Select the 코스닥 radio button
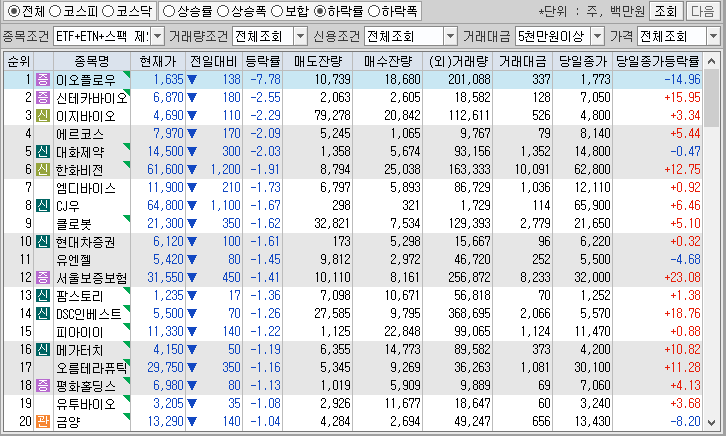The width and height of the screenshot is (726, 436). tap(107, 11)
